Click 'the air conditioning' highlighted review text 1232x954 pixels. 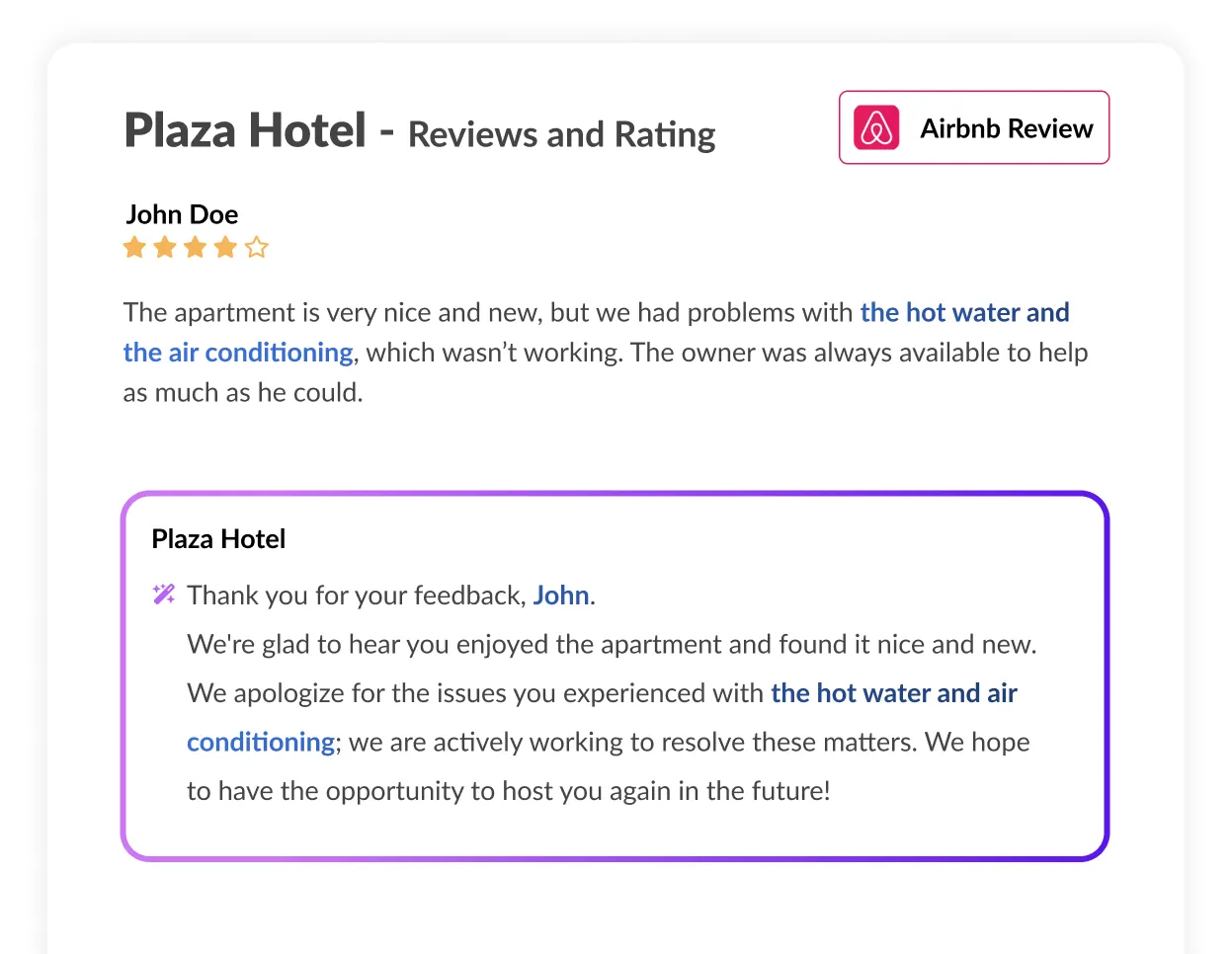pos(238,353)
